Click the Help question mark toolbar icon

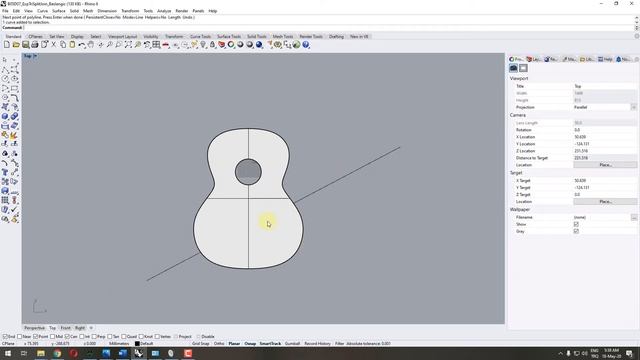(x=306, y=44)
